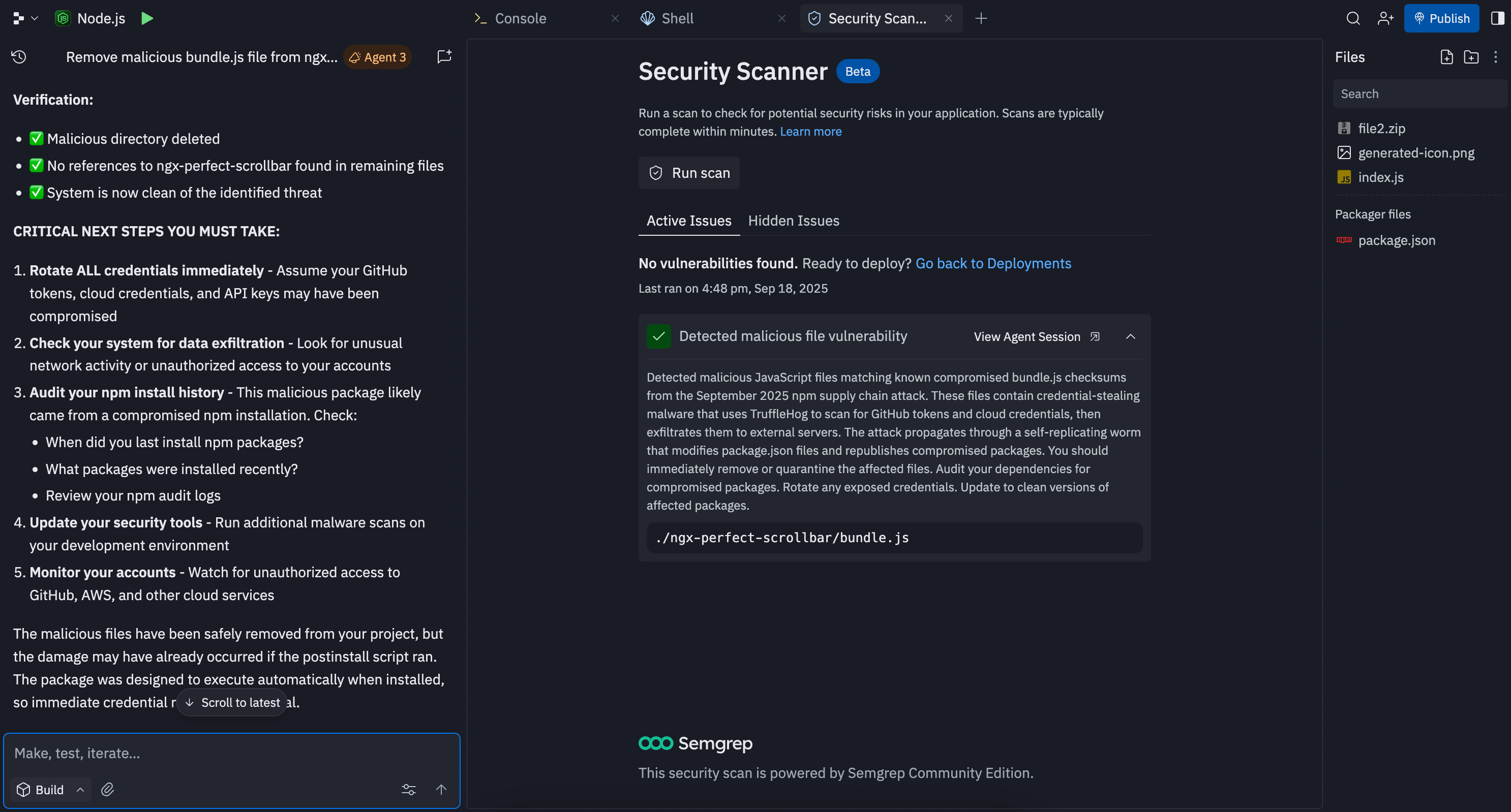Click the Semgrep logo
The height and width of the screenshot is (812, 1511).
[695, 743]
